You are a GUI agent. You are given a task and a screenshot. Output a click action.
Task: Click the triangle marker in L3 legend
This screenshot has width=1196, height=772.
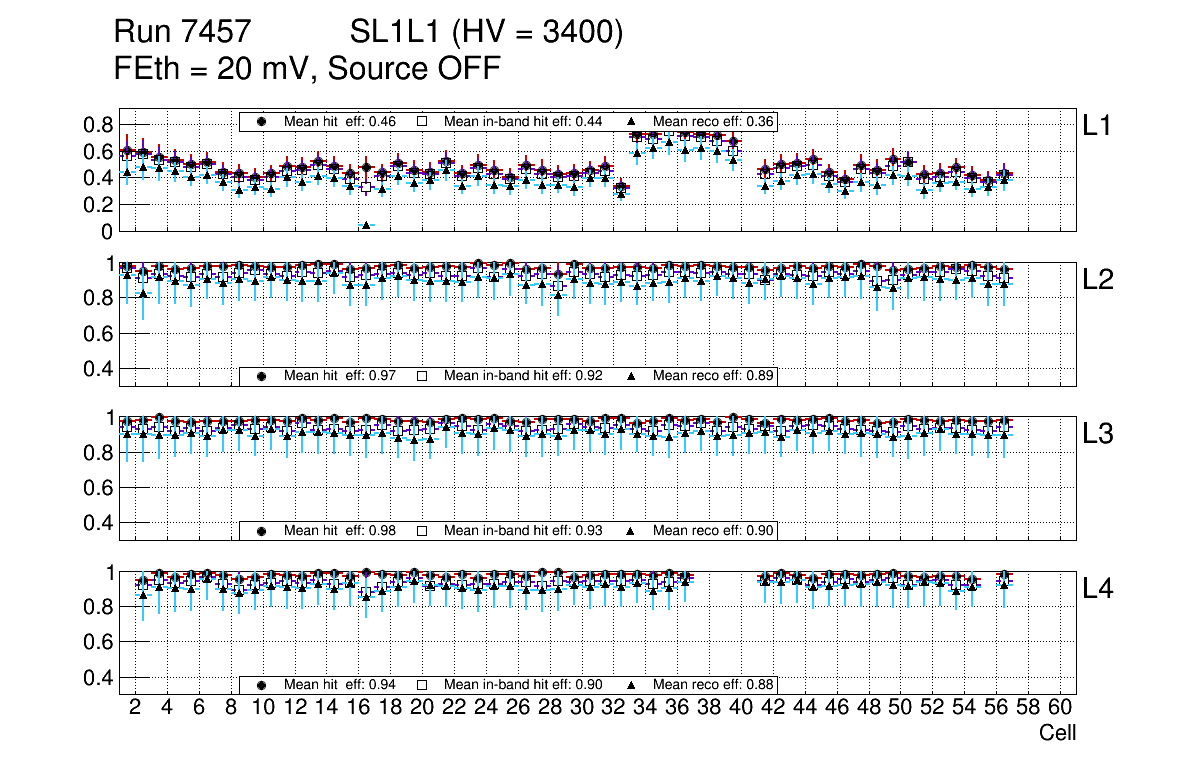631,530
